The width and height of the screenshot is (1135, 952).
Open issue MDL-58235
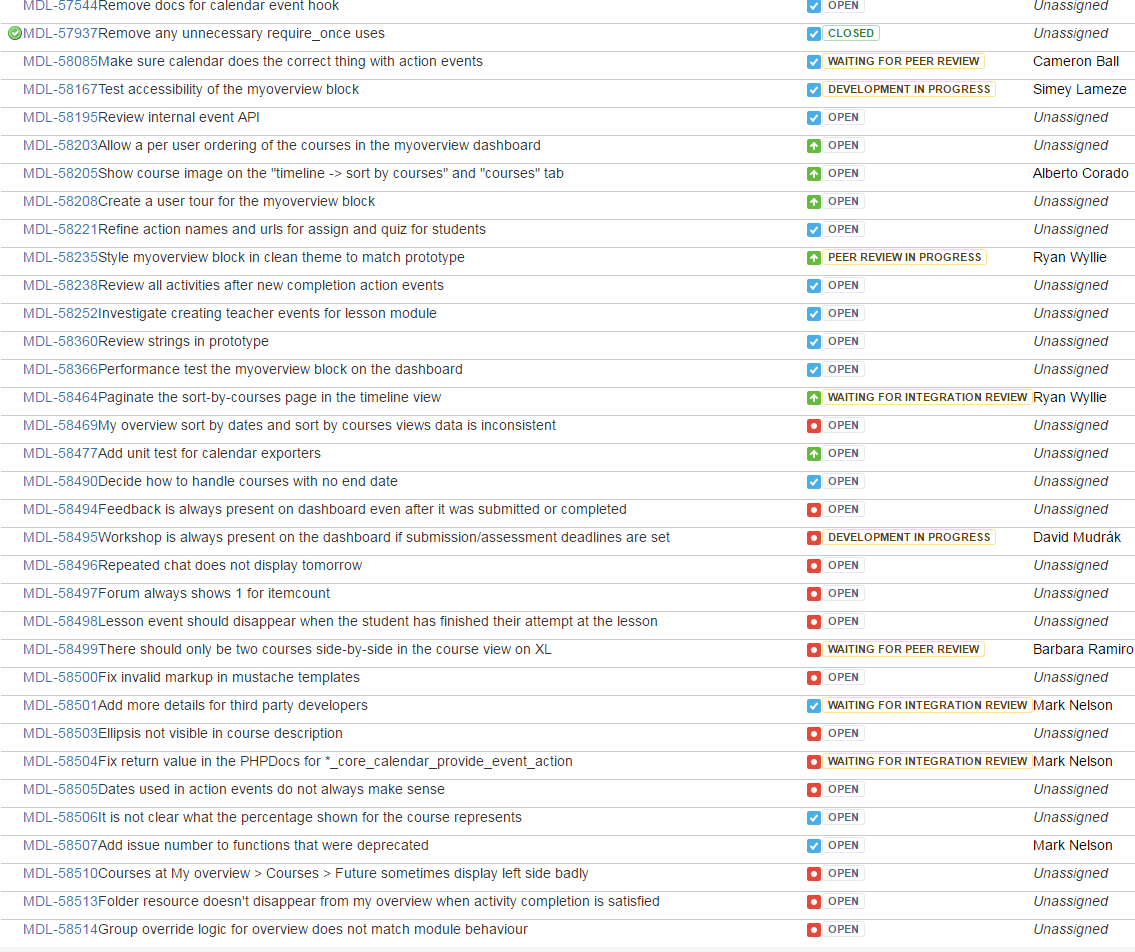(x=60, y=257)
